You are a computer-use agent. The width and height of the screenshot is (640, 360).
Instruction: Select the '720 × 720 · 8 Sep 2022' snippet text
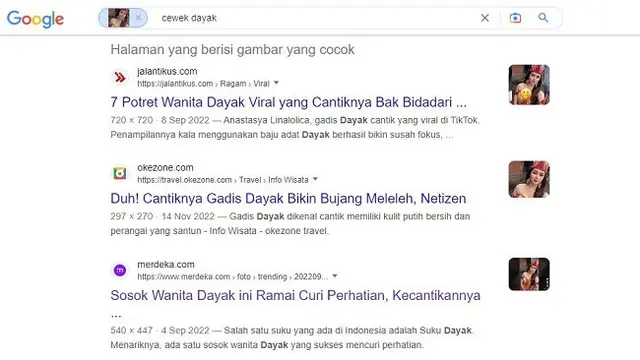click(x=160, y=120)
